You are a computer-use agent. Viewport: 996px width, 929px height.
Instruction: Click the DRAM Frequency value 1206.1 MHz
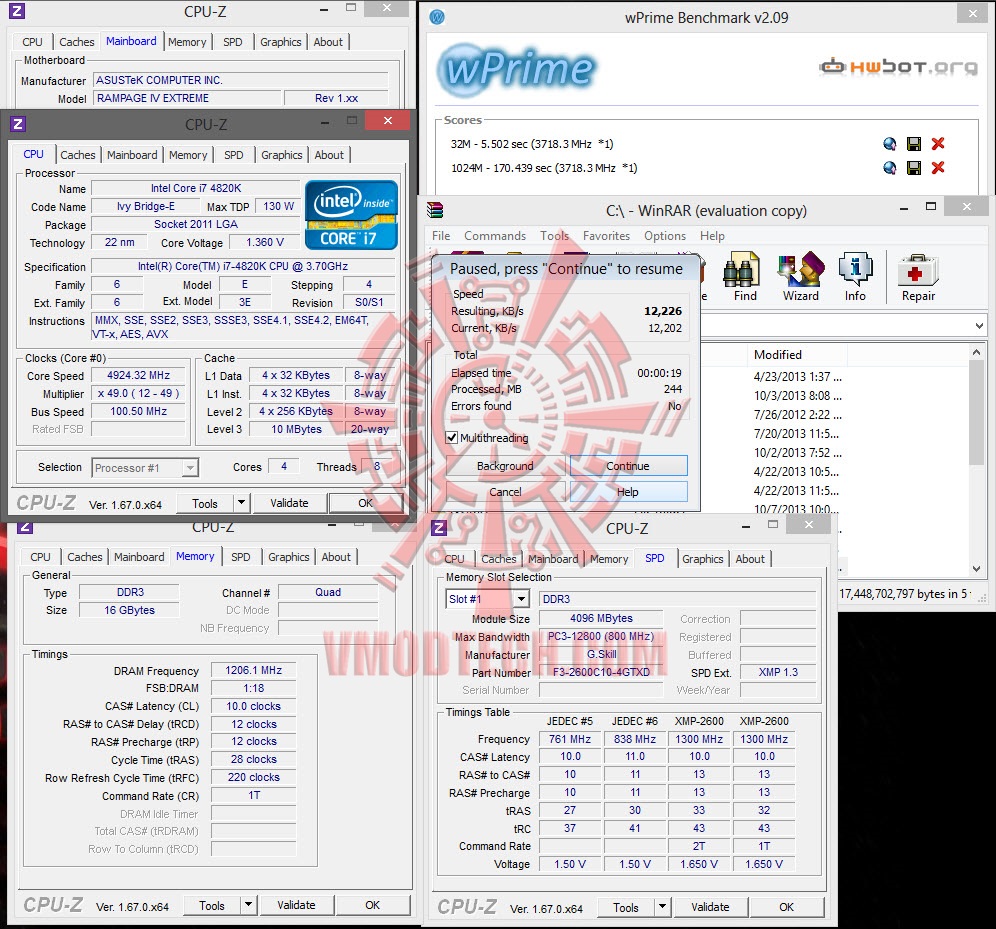[253, 670]
